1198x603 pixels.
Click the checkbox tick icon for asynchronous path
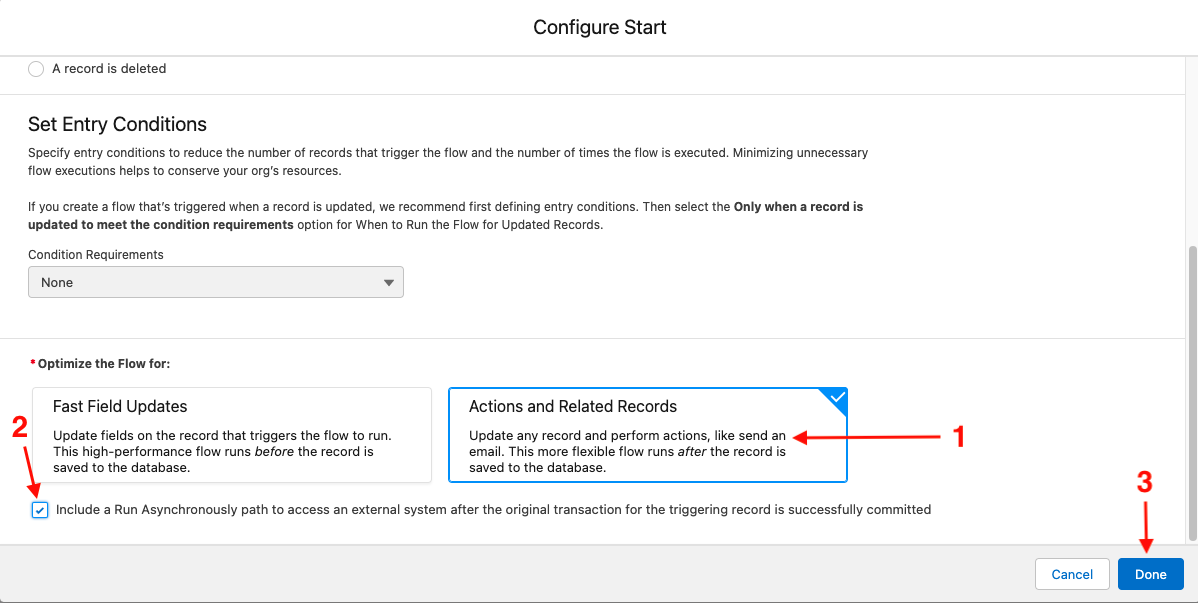(x=39, y=510)
